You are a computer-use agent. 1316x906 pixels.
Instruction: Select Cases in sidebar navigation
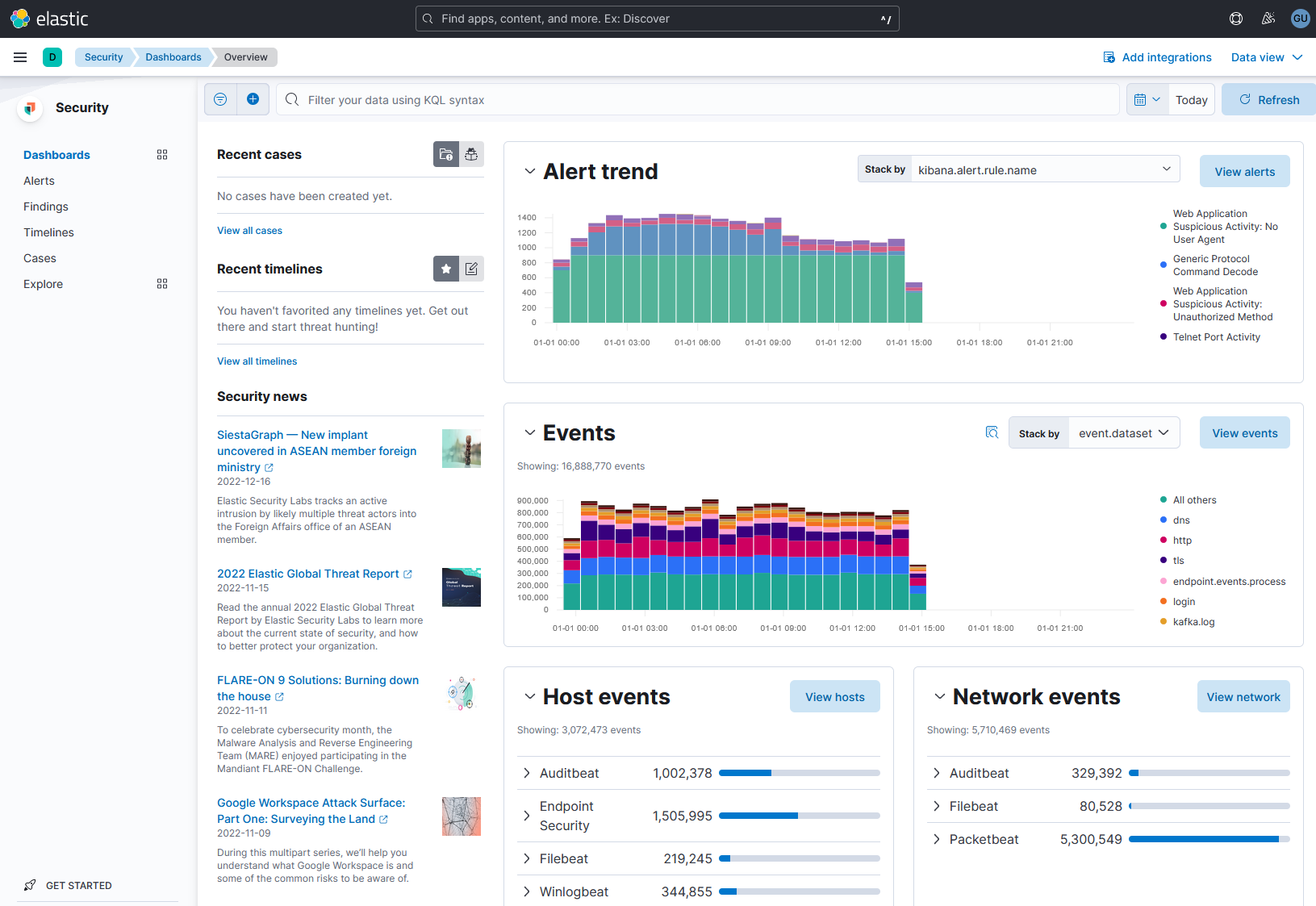click(40, 258)
